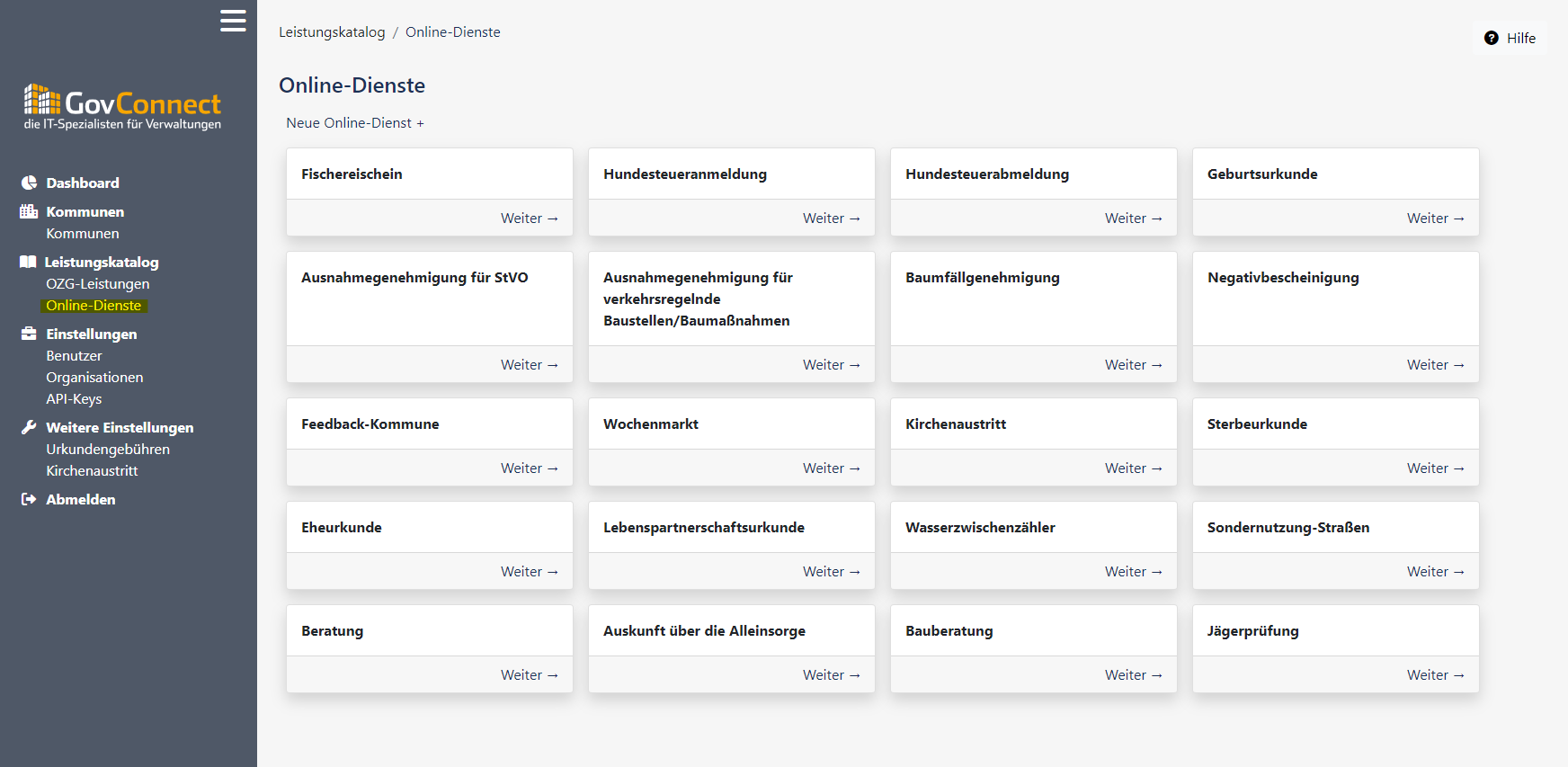
Task: Click Weiter on Hundesteuerabmeldung card
Action: tap(1134, 218)
